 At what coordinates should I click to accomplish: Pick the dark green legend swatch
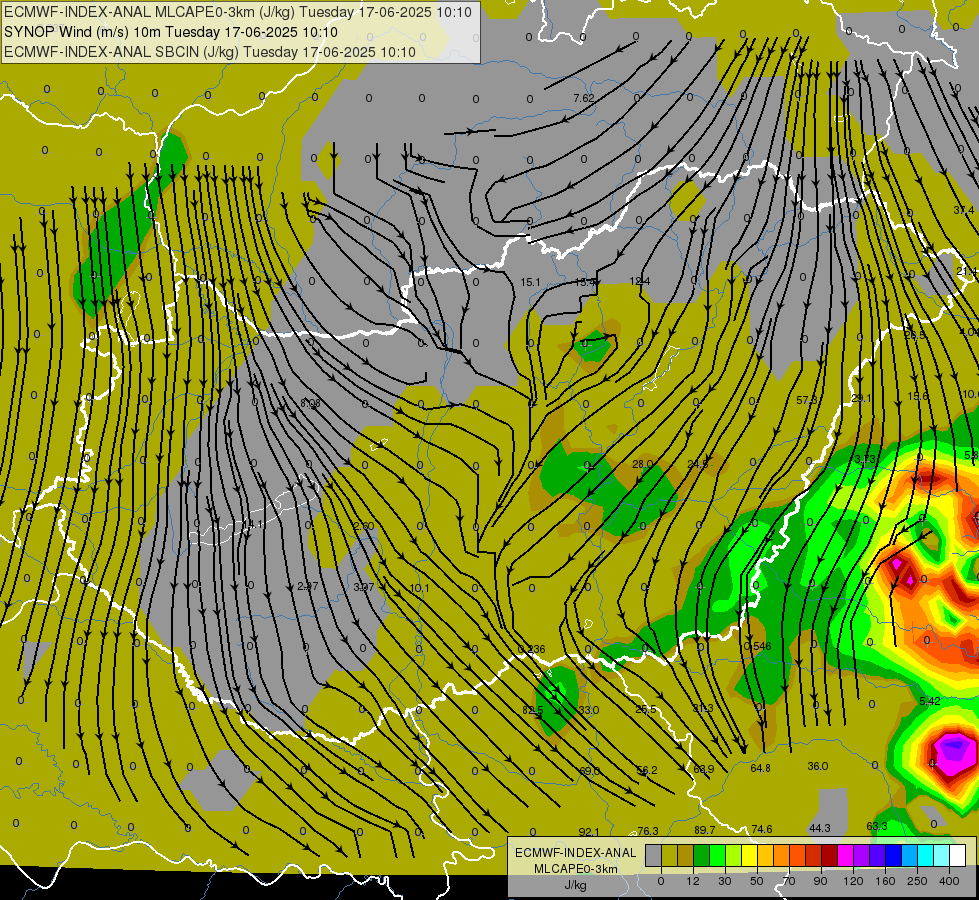click(x=702, y=855)
